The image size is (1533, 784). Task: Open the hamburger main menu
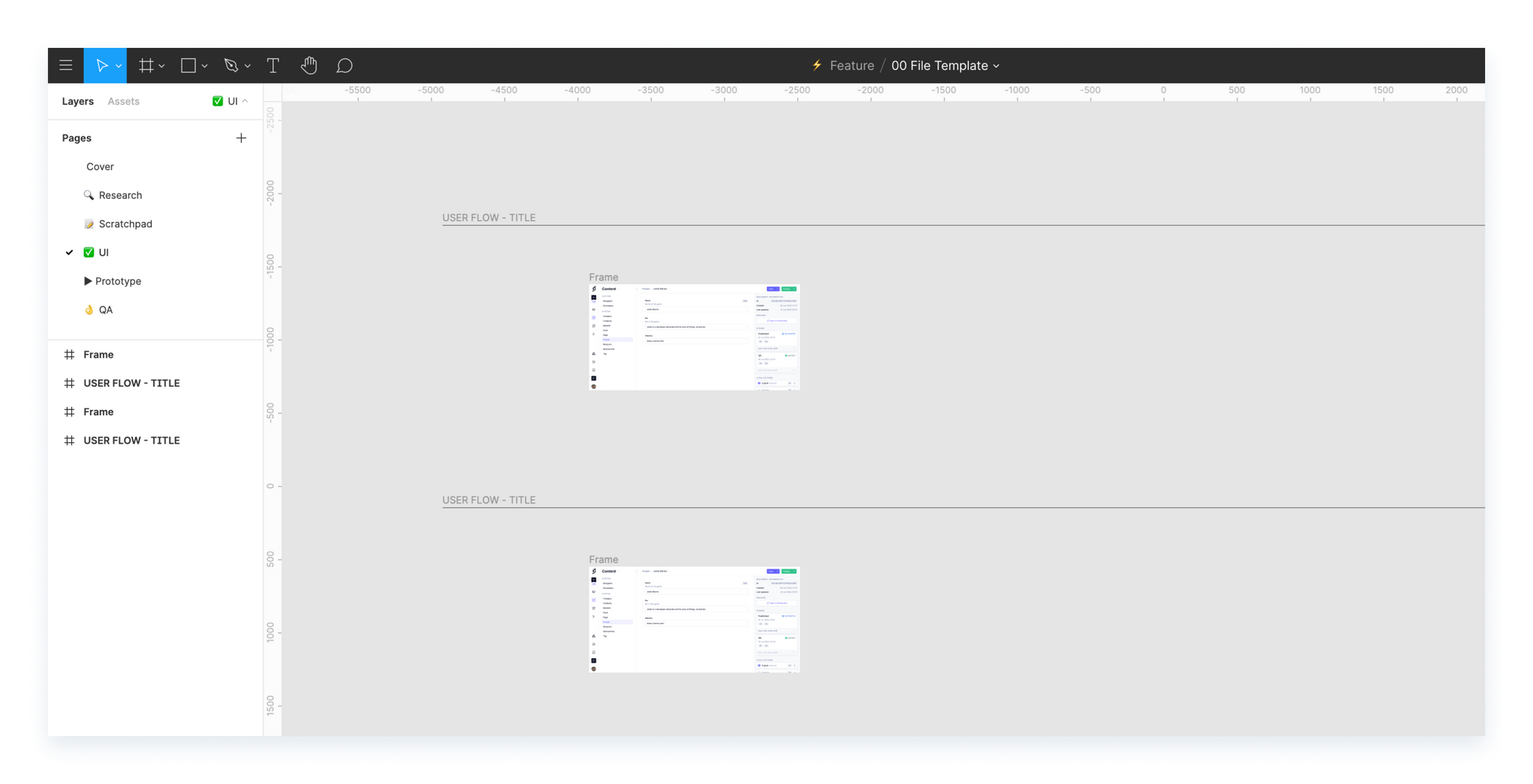(66, 66)
